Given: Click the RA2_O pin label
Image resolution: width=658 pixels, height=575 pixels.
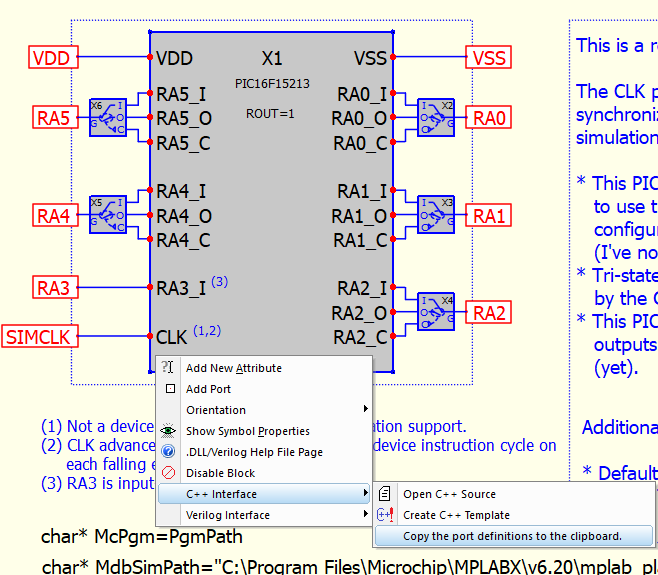Looking at the screenshot, I should 359,313.
